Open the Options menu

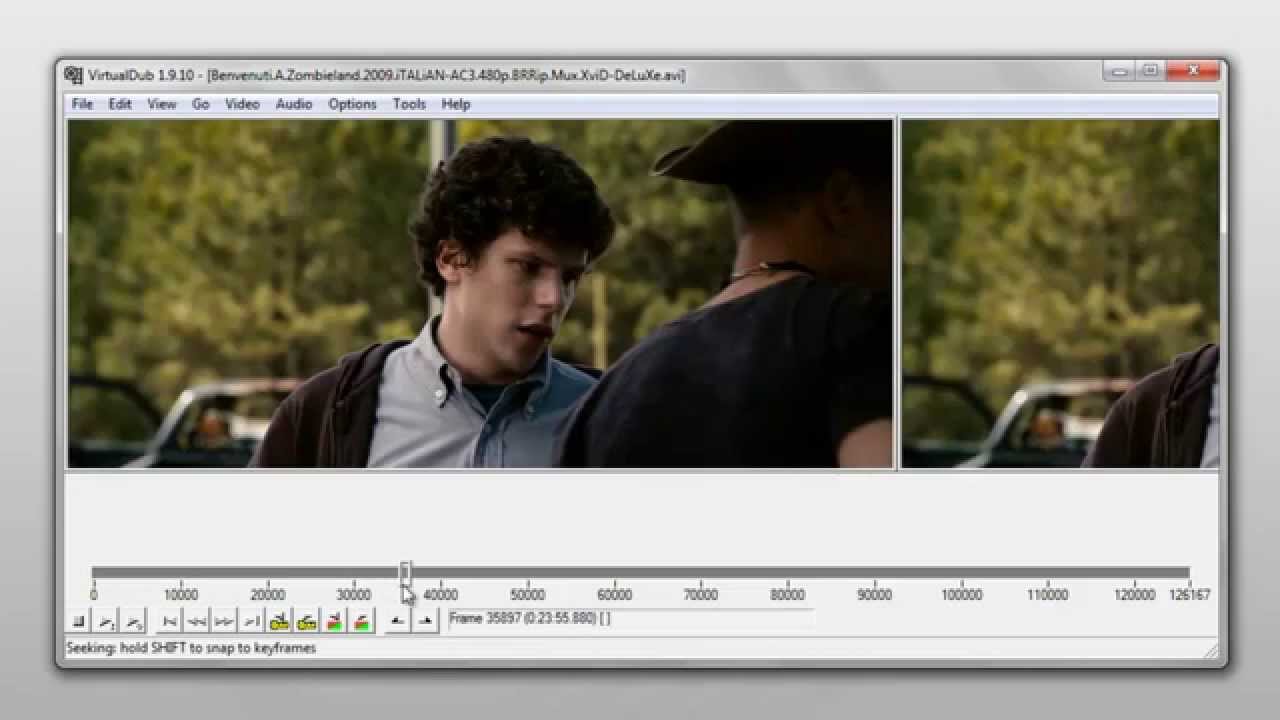[x=353, y=104]
